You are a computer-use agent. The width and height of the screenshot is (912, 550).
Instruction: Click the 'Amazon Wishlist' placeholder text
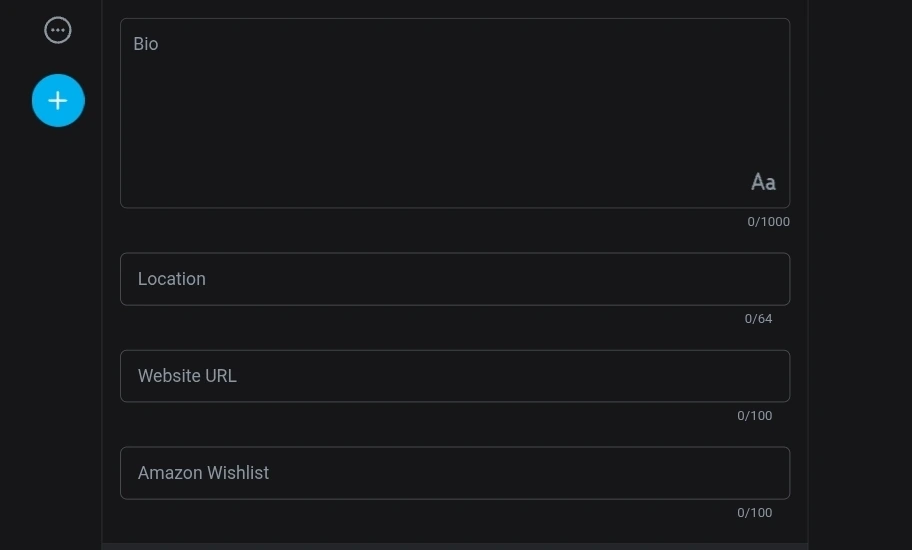203,473
